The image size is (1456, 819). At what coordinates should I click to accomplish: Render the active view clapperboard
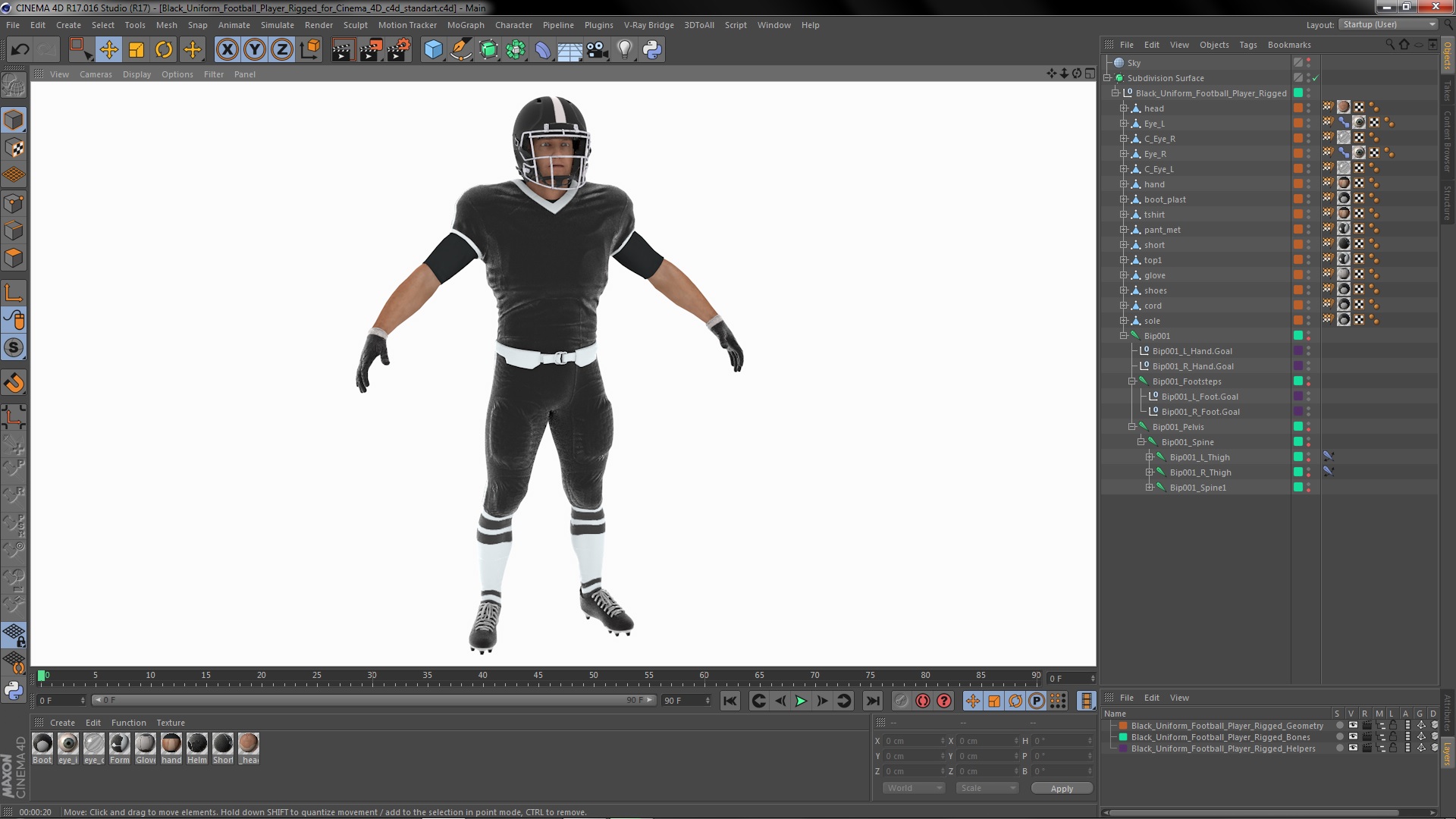point(342,50)
